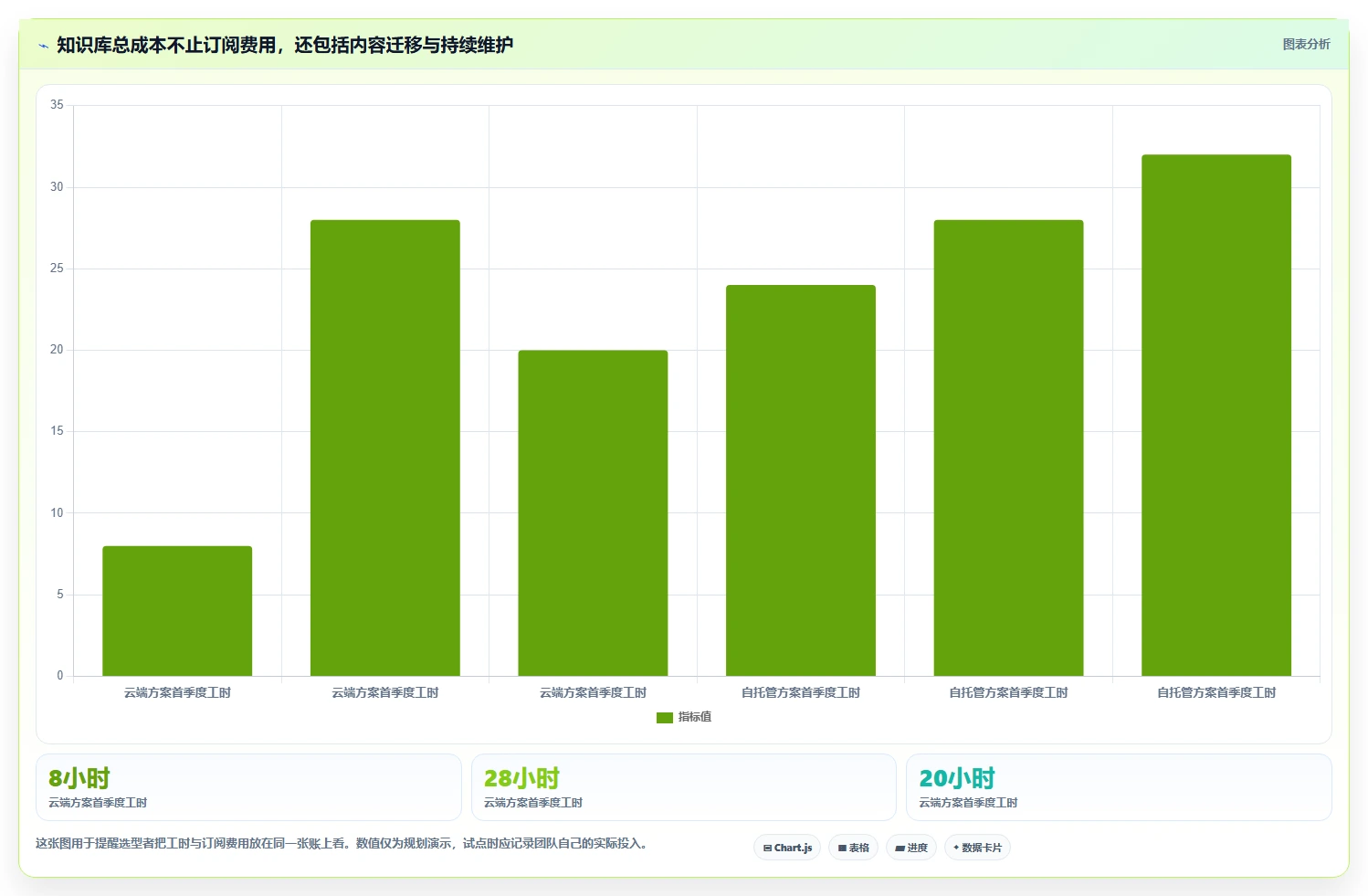
Task: Click the y-axis label 15
Action: (57, 431)
